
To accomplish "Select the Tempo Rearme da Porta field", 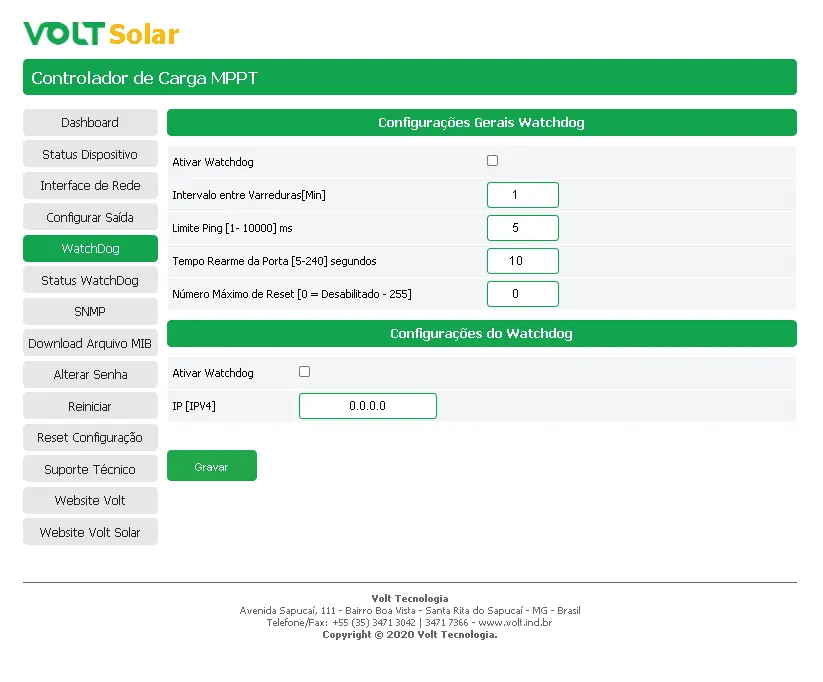I will [x=523, y=261].
